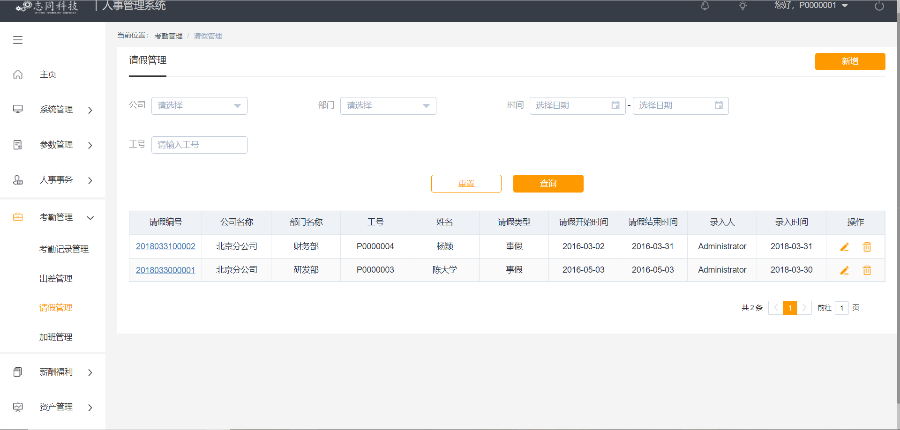This screenshot has height=430, width=900.
Task: Edit leave record 2018033100002 with pencil icon
Action: [844, 247]
